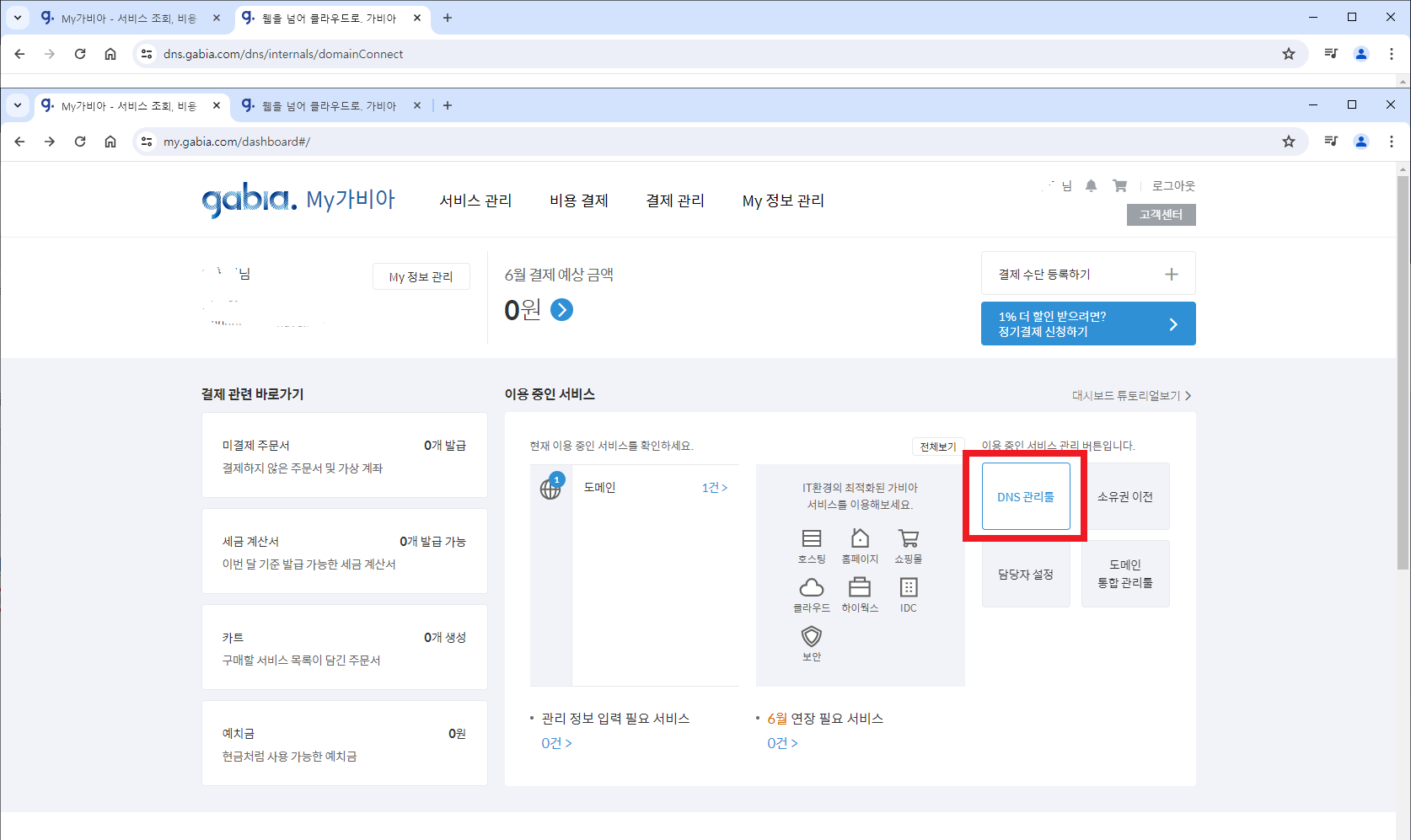Click the 로그아웃 link
1411x840 pixels.
pos(1173,186)
